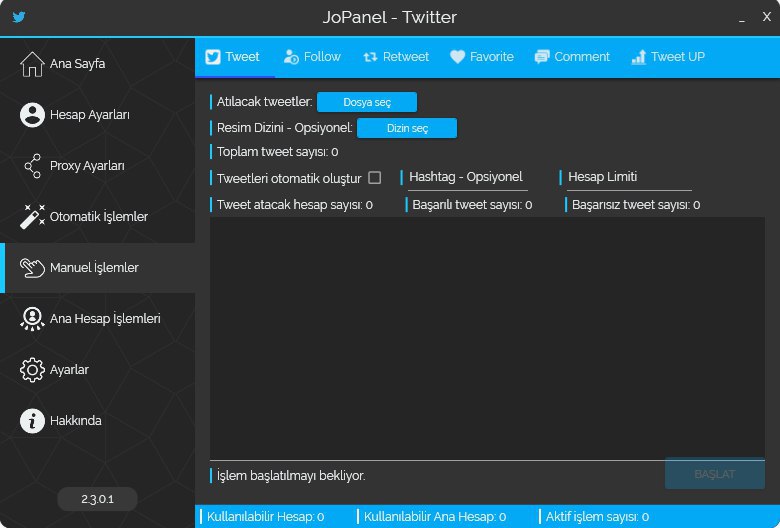Click the BAŞLAT start button

(x=714, y=474)
